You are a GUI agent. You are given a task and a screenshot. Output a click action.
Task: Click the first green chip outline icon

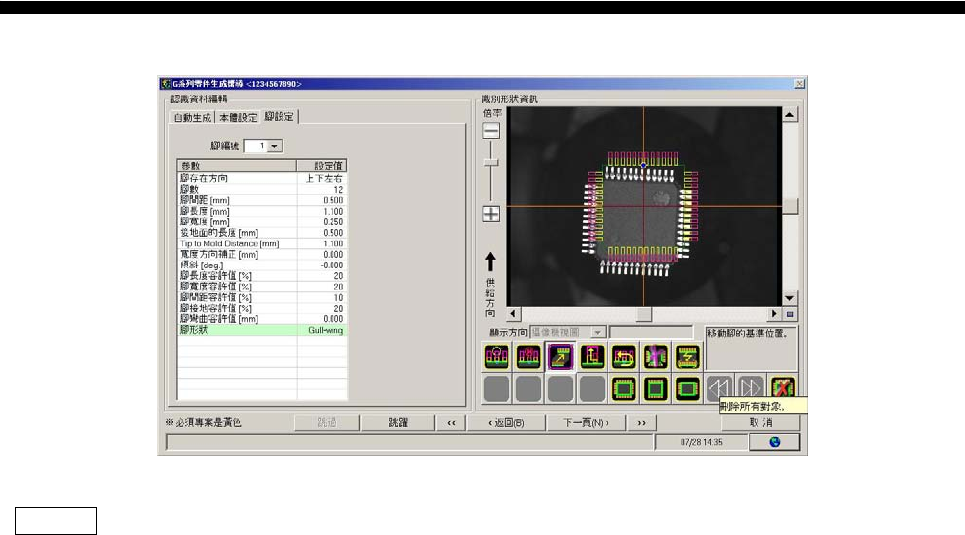623,389
